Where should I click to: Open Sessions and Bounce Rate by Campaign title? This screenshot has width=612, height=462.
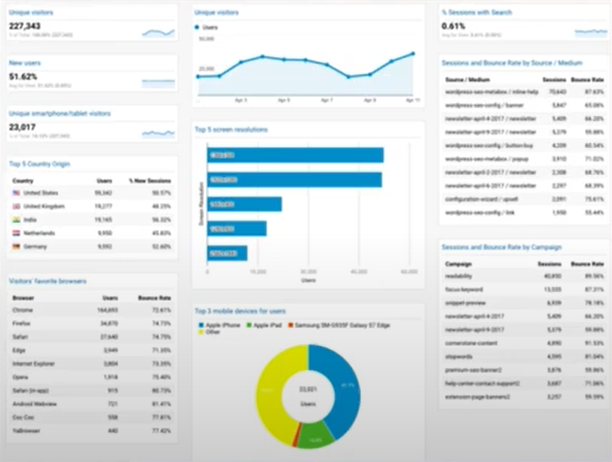click(x=502, y=247)
